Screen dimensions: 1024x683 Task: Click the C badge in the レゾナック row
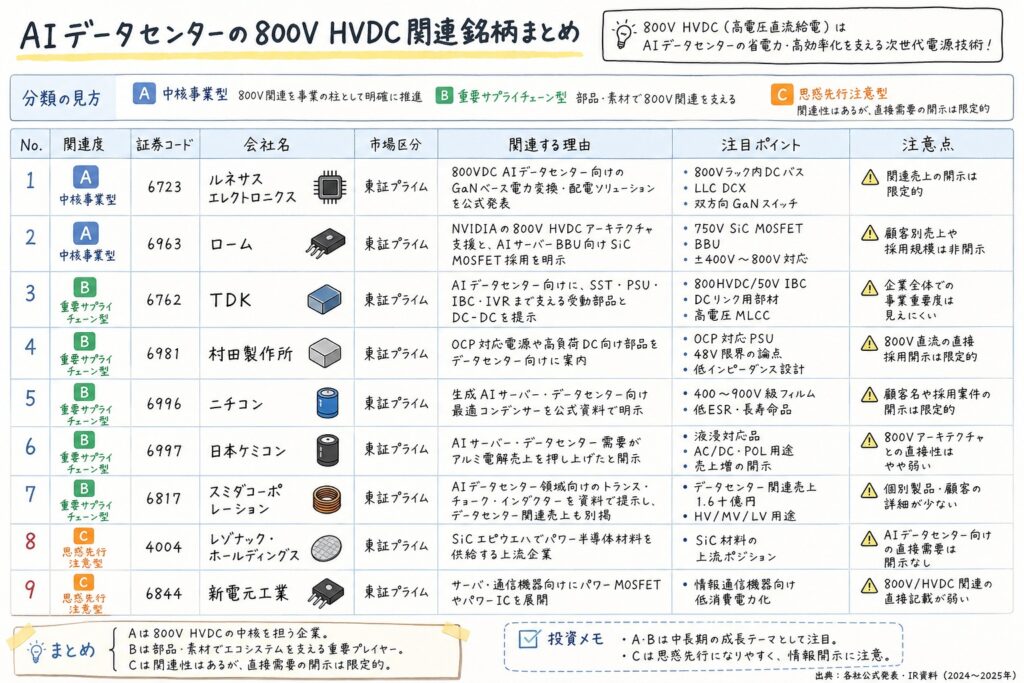(84, 537)
